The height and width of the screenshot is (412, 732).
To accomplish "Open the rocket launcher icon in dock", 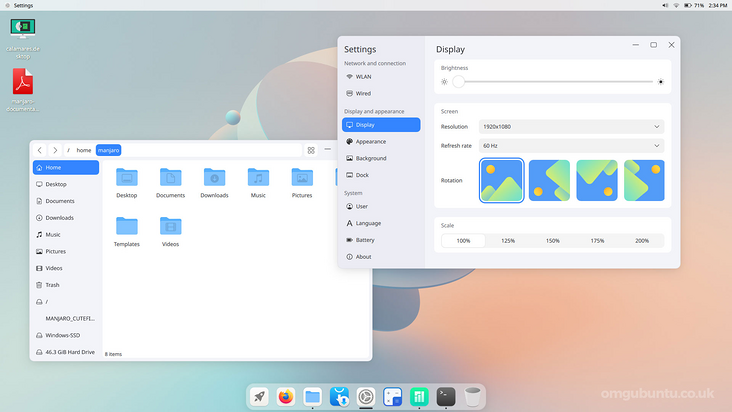I will 259,397.
